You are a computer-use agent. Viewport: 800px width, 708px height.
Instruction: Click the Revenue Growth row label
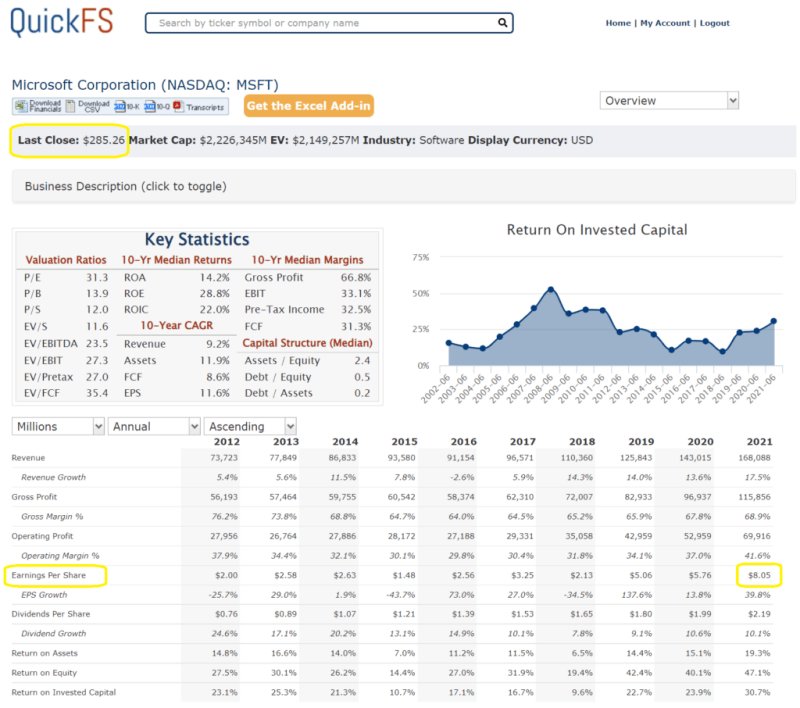coord(54,477)
